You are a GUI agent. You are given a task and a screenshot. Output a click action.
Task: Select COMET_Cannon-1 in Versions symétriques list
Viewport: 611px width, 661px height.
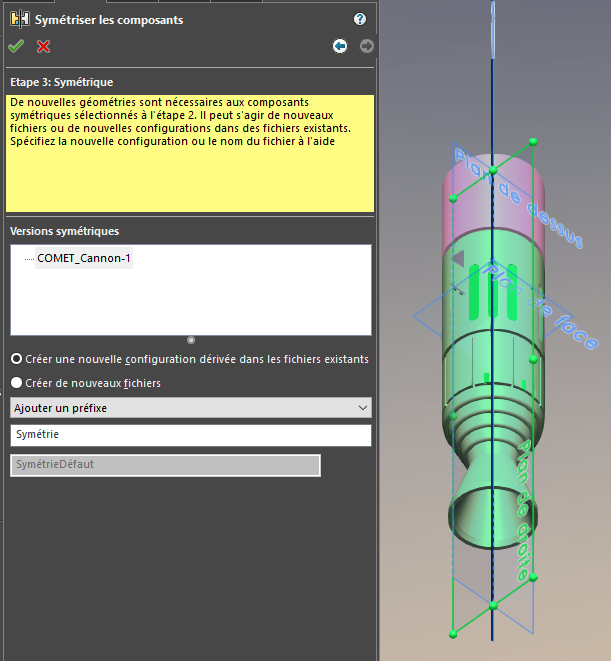pyautogui.click(x=83, y=258)
